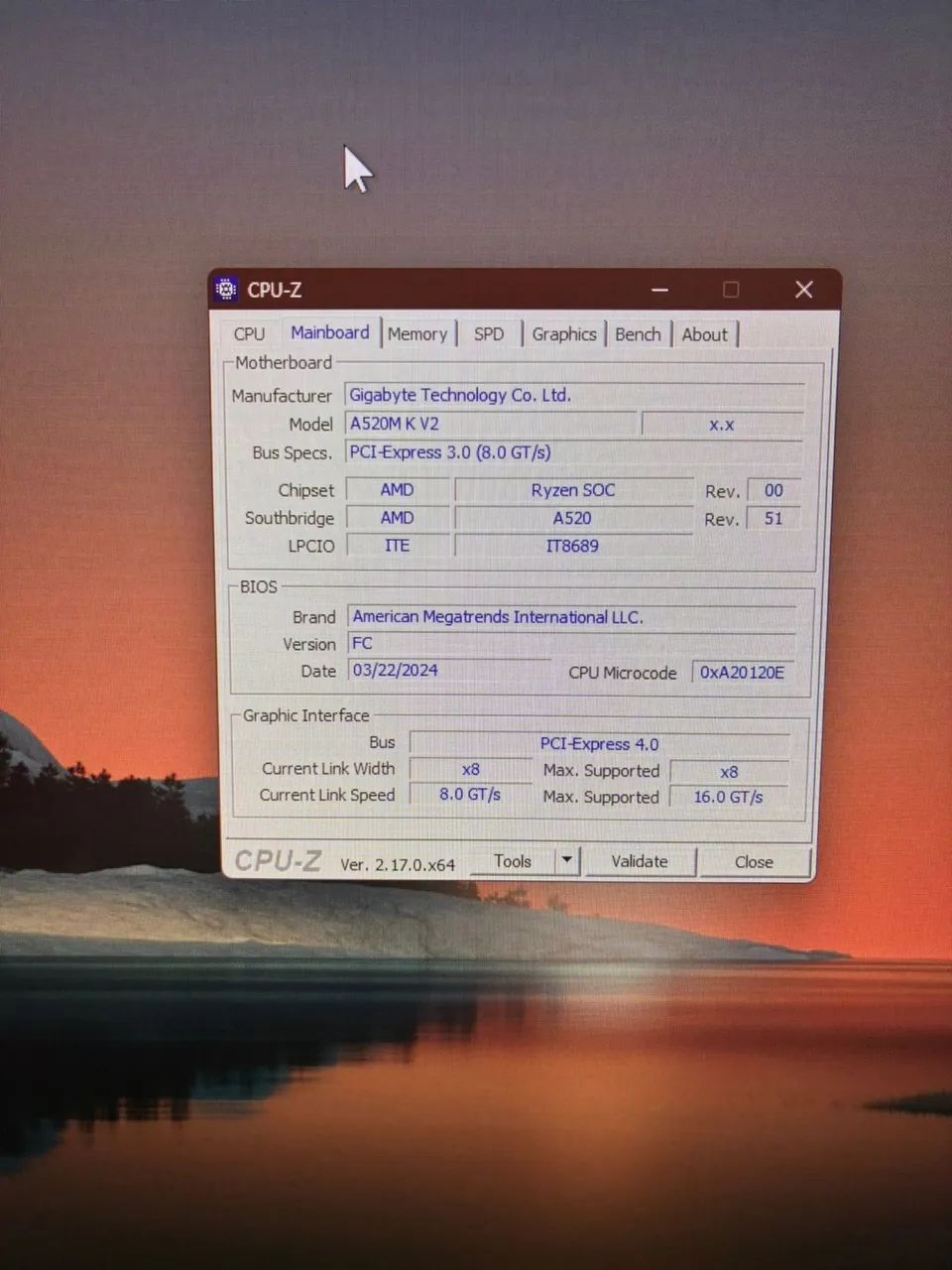
Task: Click the Validate button
Action: (x=639, y=861)
